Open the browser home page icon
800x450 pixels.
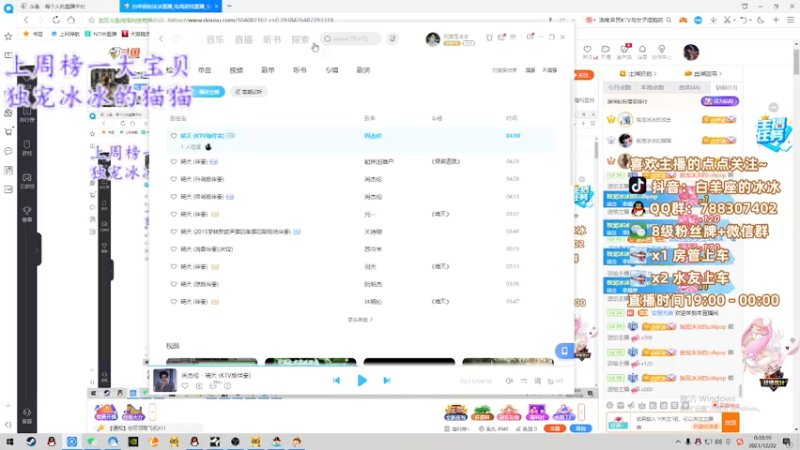[71, 20]
